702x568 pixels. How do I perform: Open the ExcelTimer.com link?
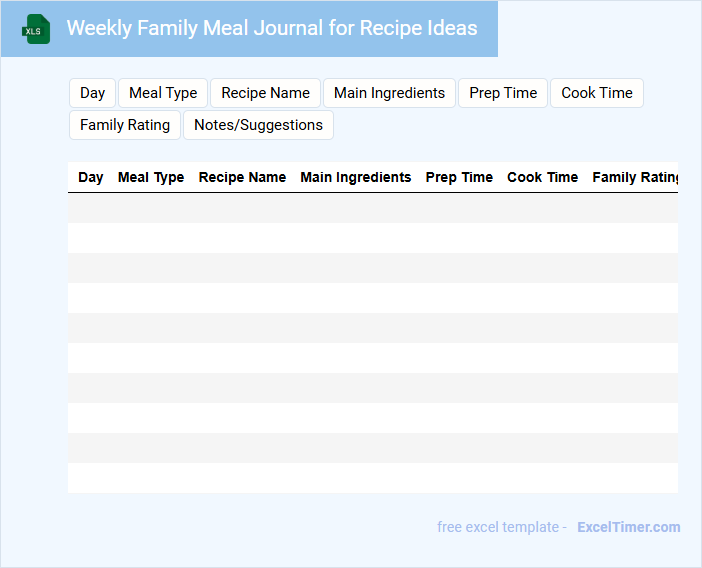click(x=628, y=527)
